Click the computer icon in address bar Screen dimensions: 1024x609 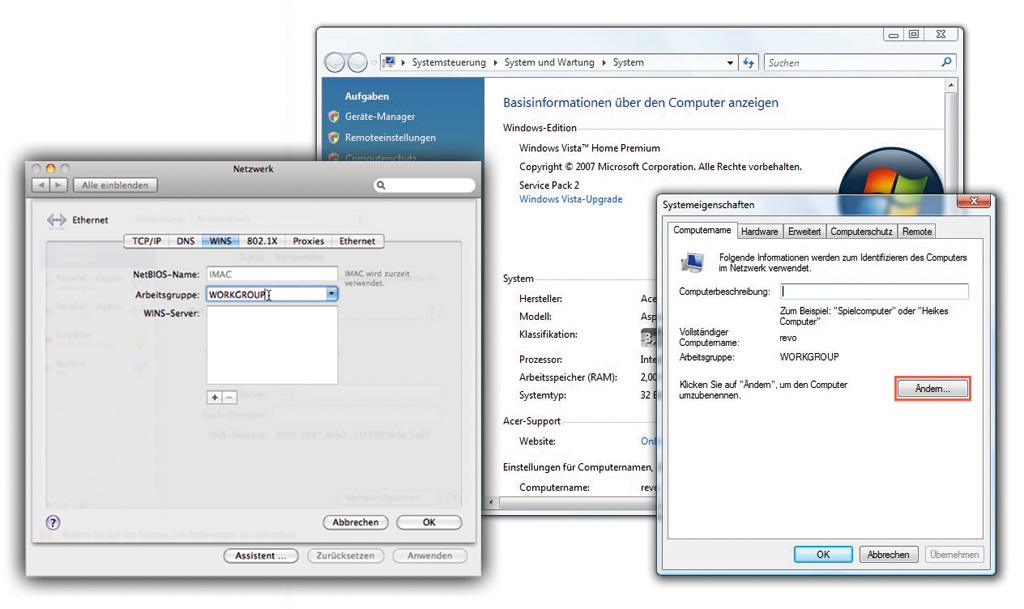389,62
